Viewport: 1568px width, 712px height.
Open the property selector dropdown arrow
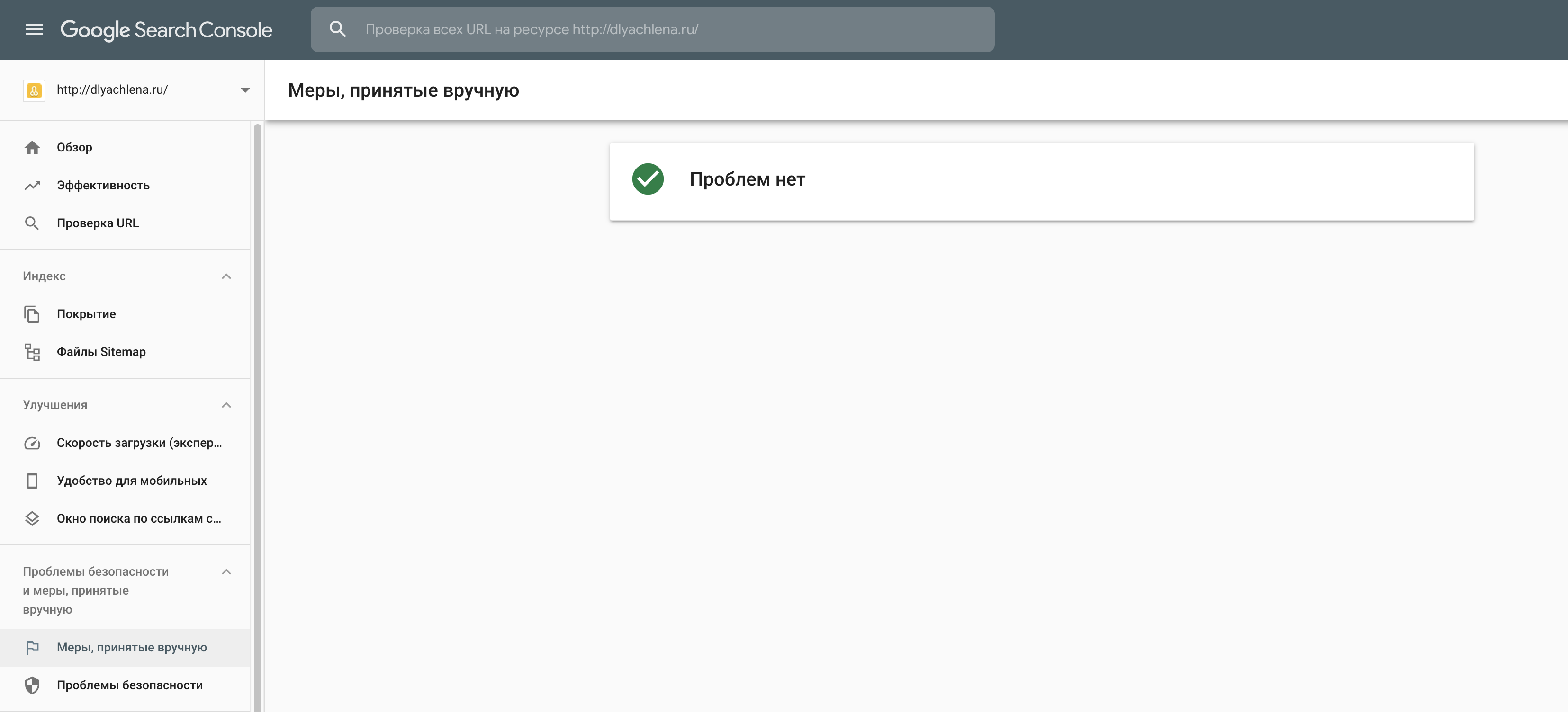(x=245, y=90)
